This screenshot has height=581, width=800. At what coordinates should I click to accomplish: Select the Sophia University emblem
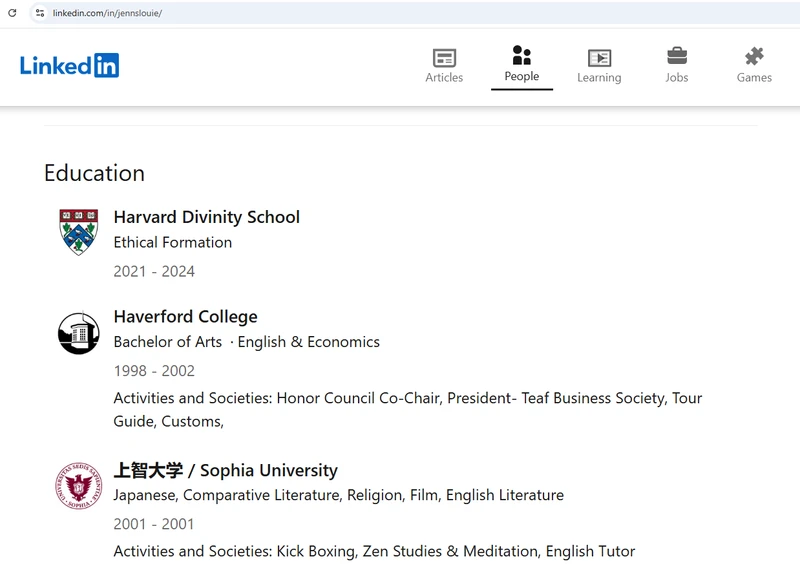[x=78, y=486]
